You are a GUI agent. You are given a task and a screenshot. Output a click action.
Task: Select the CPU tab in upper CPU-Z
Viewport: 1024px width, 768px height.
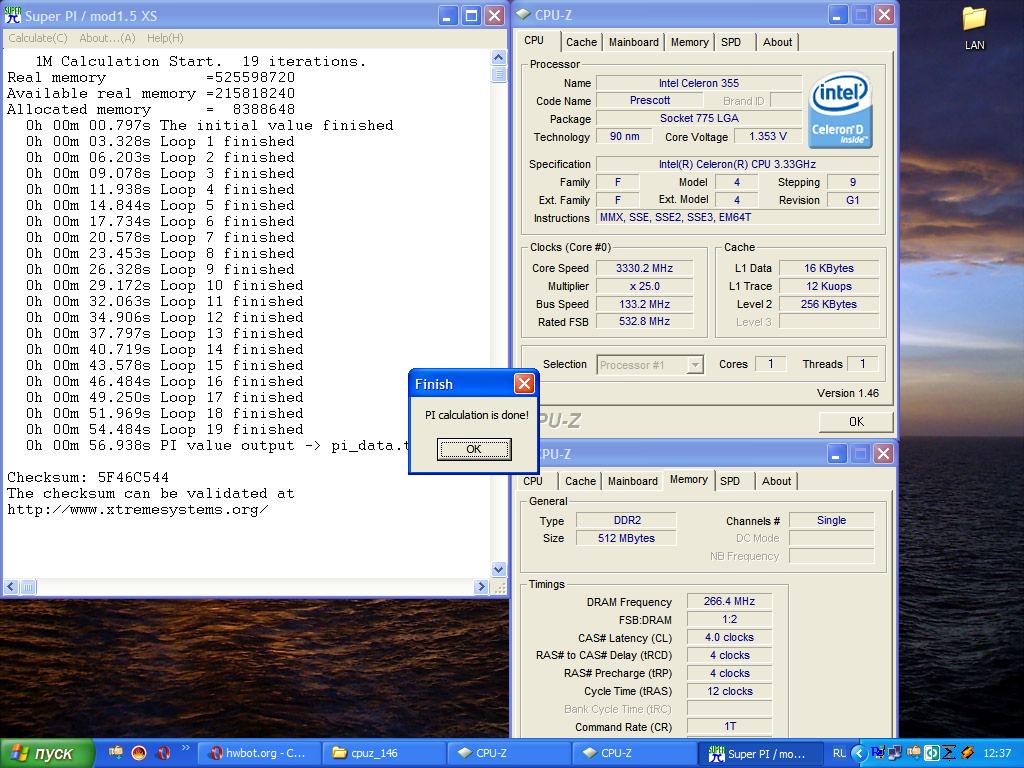pyautogui.click(x=534, y=40)
